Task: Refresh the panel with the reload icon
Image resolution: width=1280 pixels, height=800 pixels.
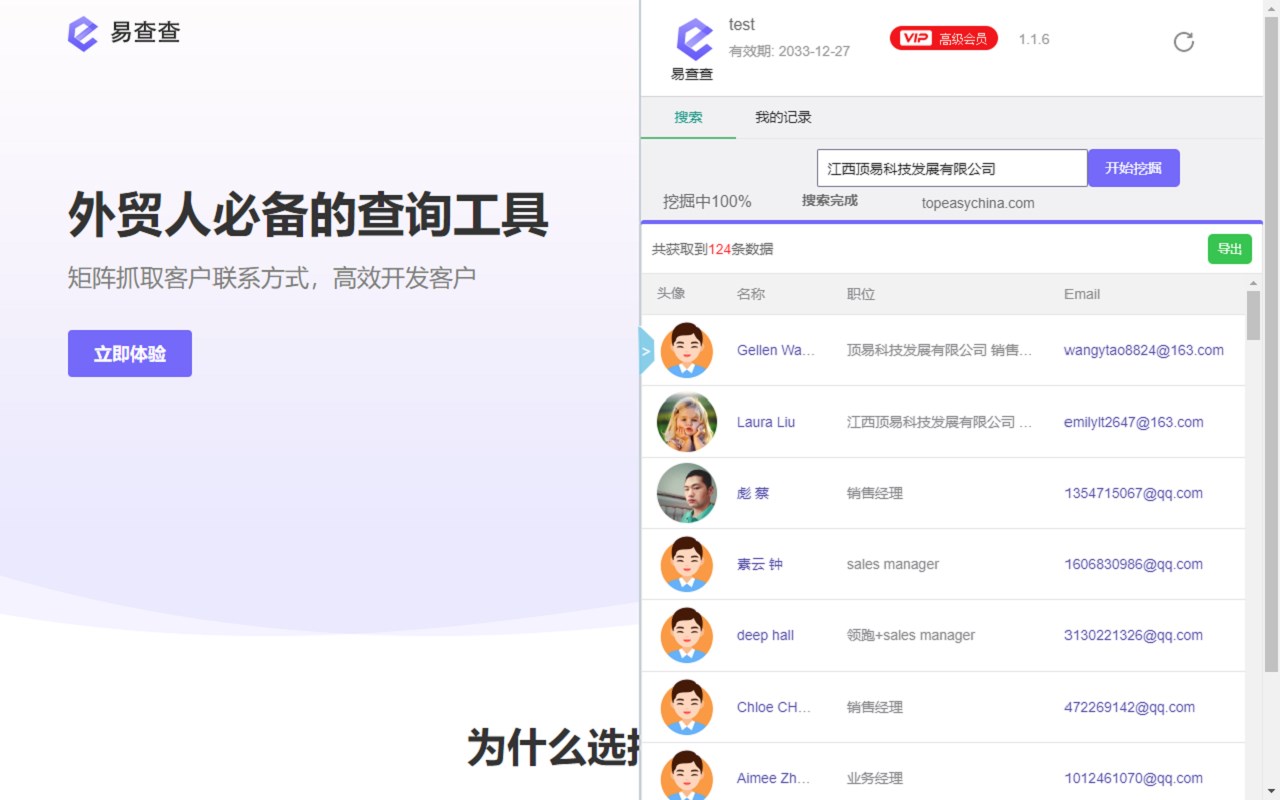Action: [1184, 41]
